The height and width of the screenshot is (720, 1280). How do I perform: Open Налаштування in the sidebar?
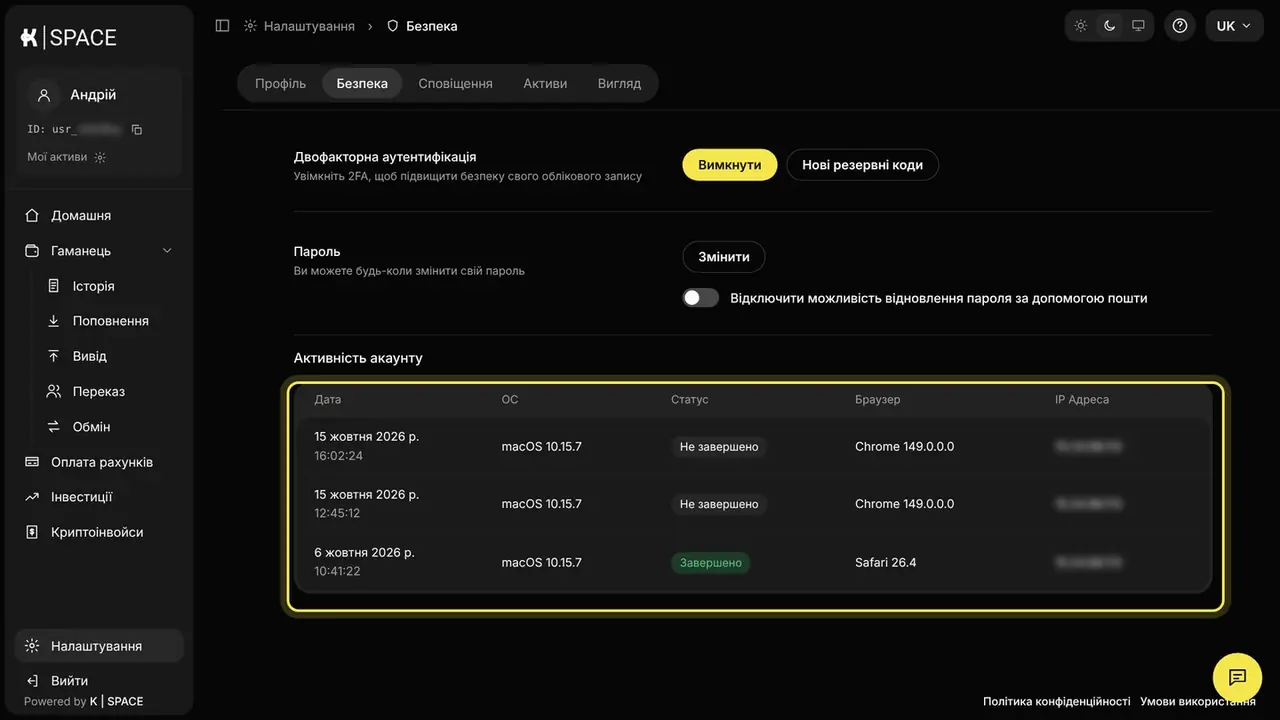click(x=99, y=646)
